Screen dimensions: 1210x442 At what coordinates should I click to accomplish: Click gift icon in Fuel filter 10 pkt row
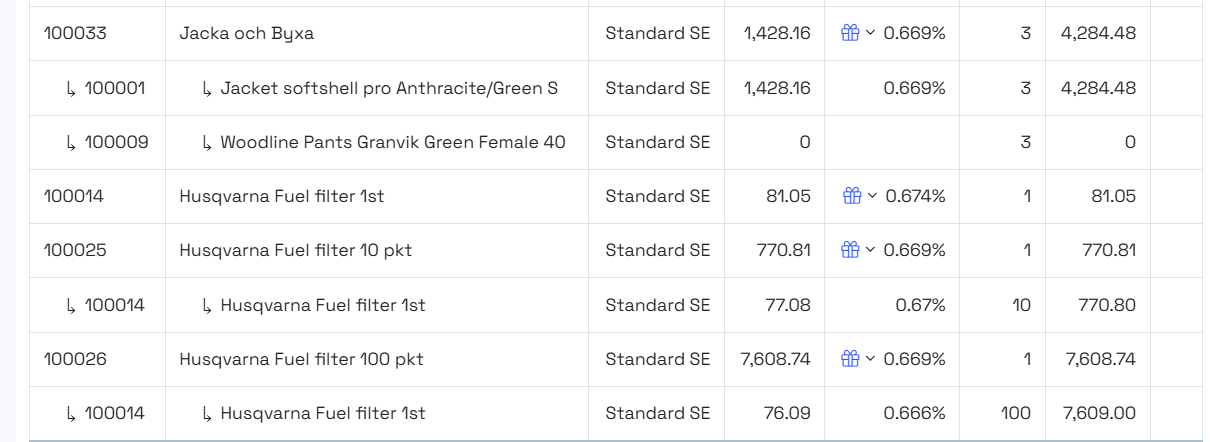850,250
